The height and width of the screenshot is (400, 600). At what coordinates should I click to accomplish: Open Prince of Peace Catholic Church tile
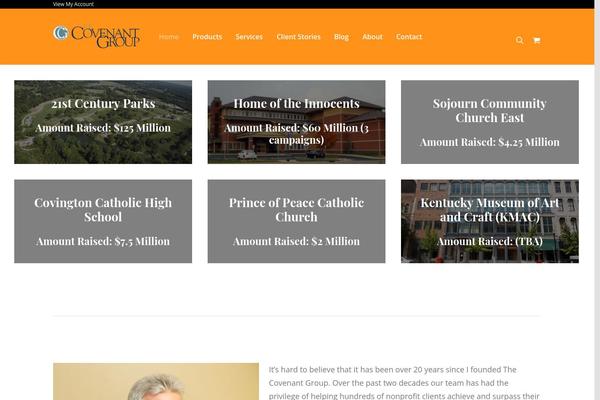[x=297, y=221]
